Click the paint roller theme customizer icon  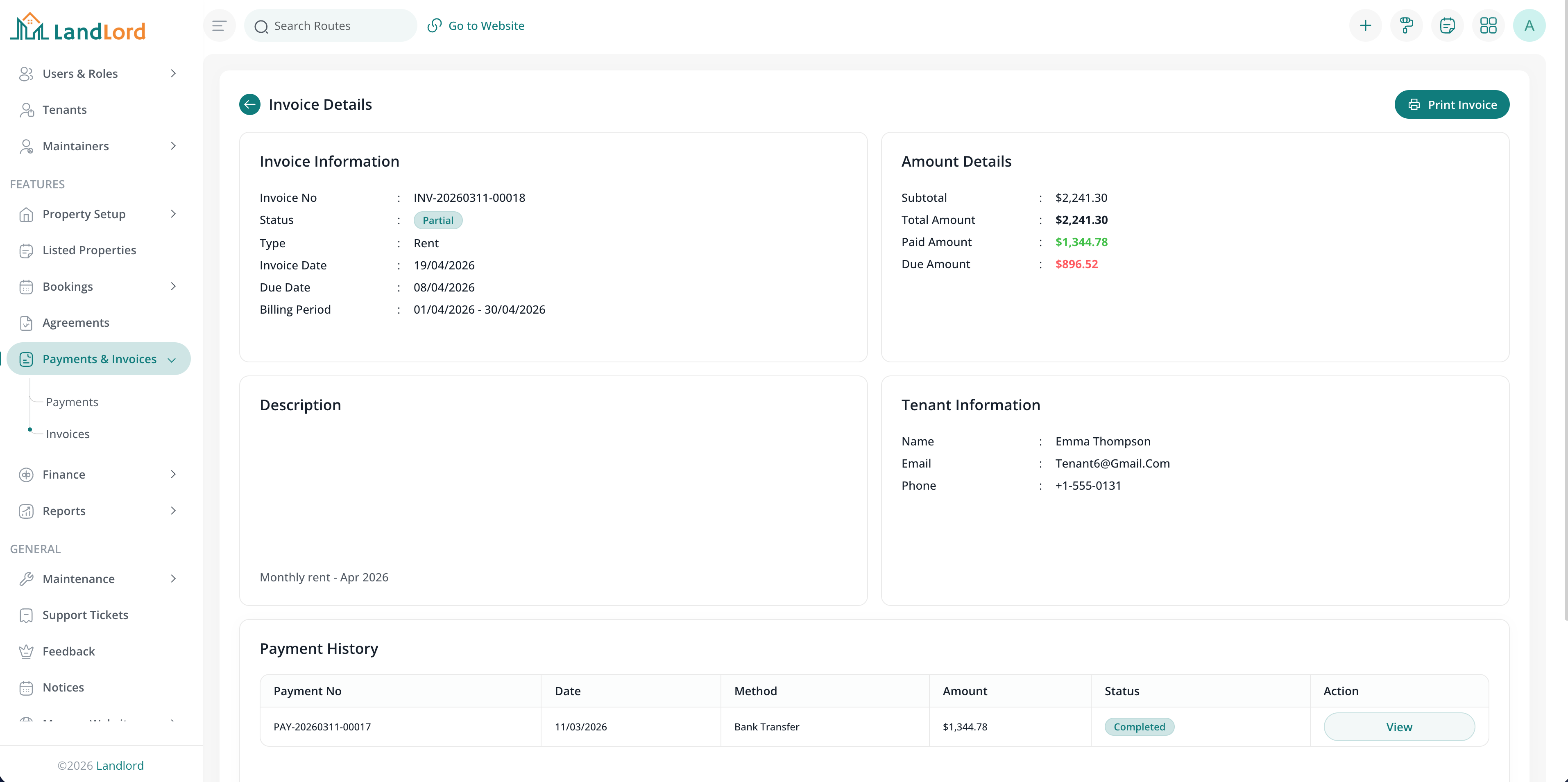point(1406,25)
